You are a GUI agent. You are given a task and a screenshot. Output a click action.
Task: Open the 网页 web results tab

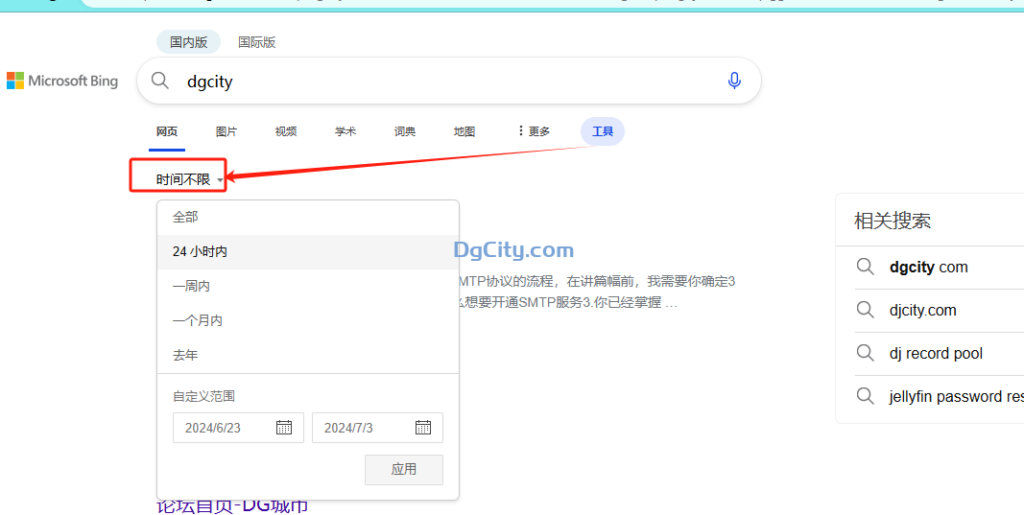coord(167,131)
